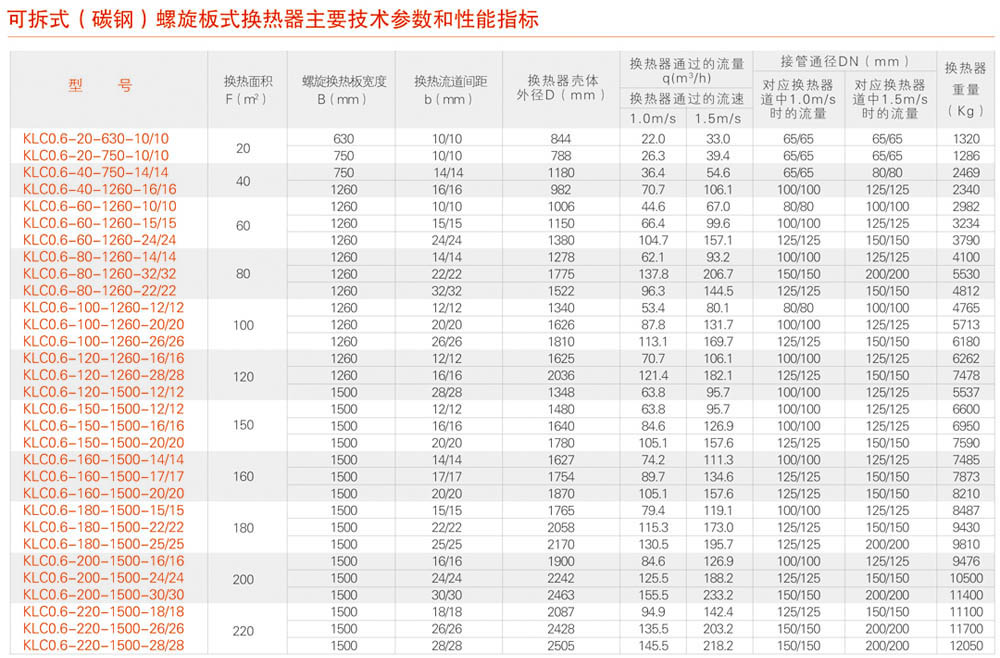The width and height of the screenshot is (1000, 658).
Task: Select model KLC0.6-150-1500-12/12
Action: pyautogui.click(x=103, y=409)
